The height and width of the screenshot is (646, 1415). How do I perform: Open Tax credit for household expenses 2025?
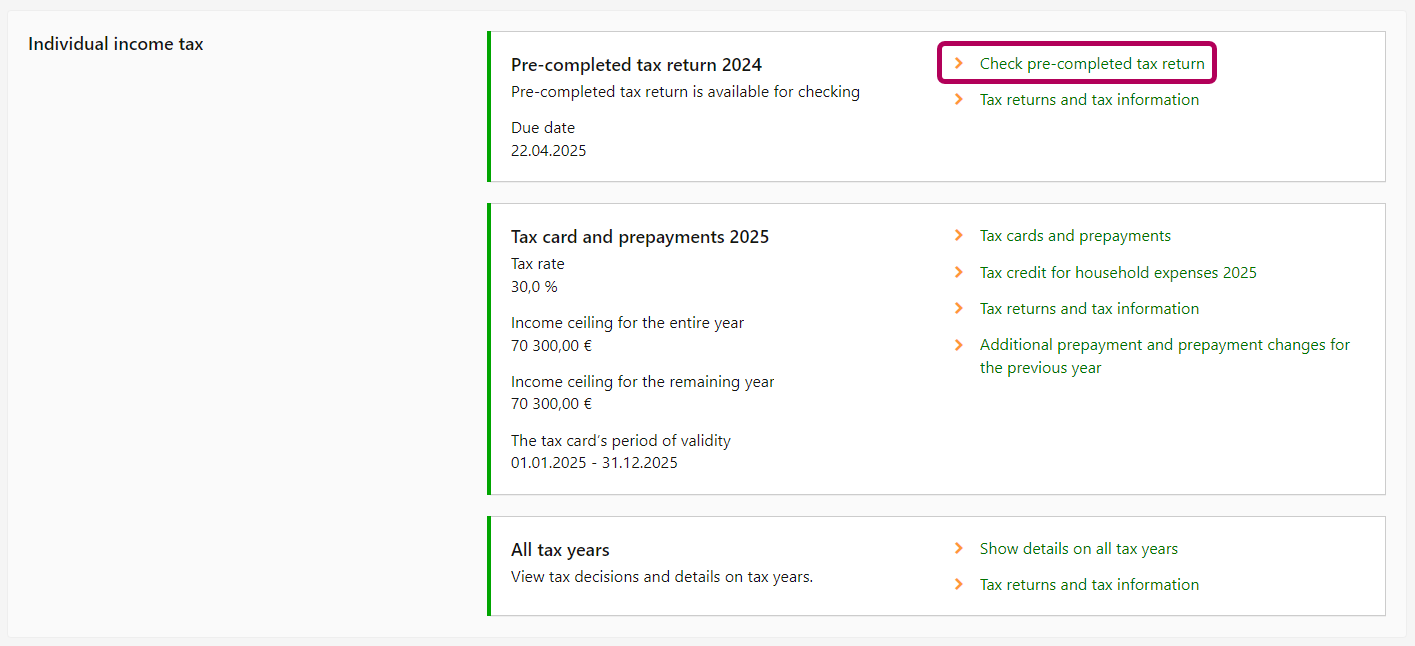pos(1118,273)
